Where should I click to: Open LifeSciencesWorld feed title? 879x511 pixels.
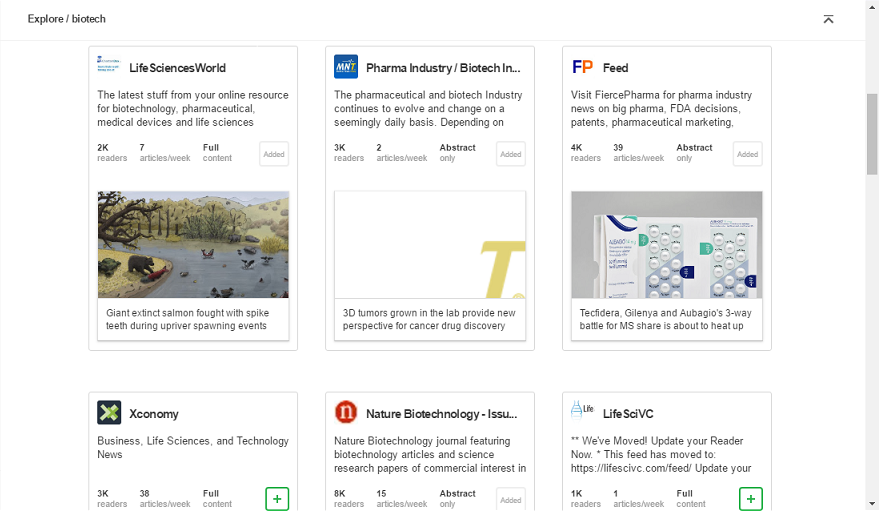[x=177, y=68]
